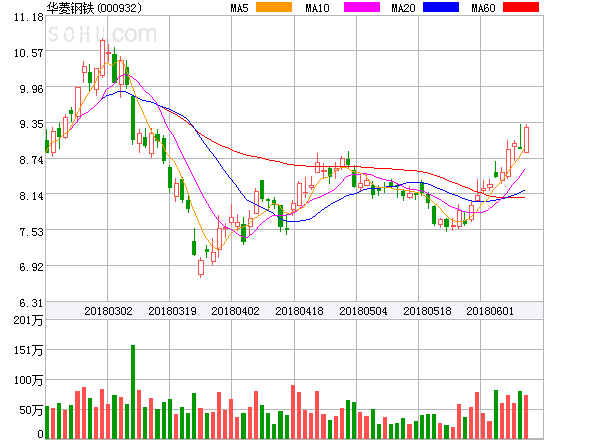Click the 20180504 date label
The width and height of the screenshot is (600, 440).
point(363,311)
